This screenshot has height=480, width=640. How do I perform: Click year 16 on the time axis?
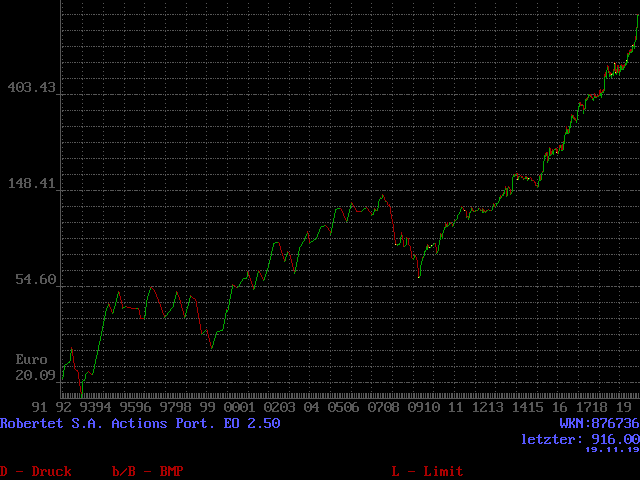coord(559,408)
